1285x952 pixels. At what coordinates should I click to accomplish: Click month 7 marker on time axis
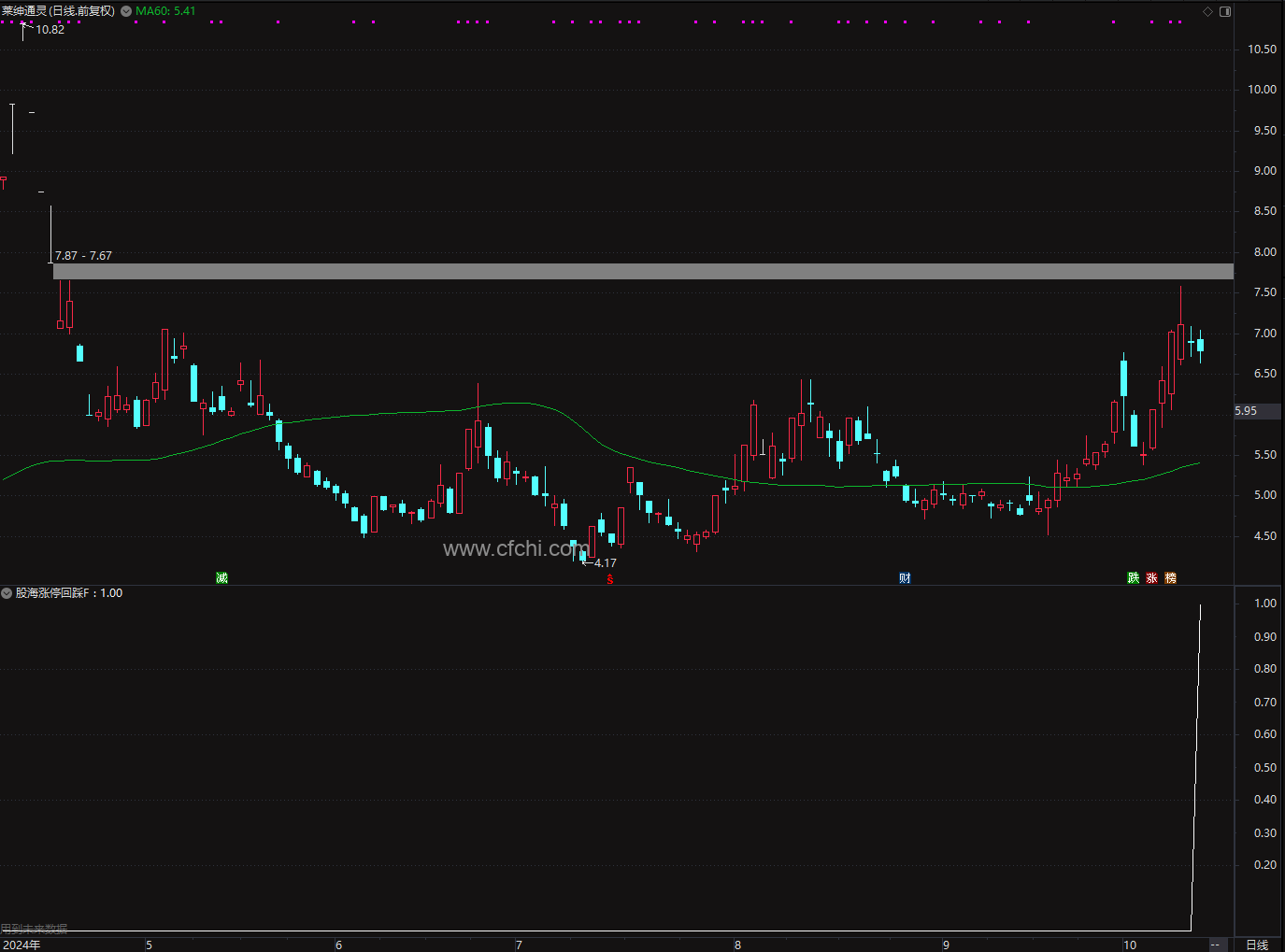tap(519, 945)
